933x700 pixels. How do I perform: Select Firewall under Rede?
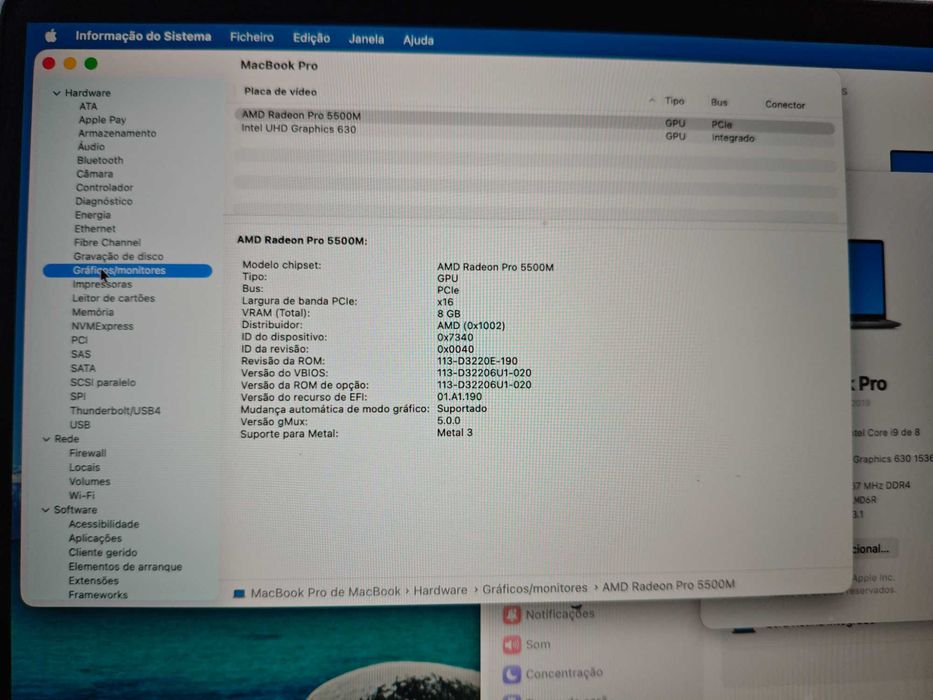[x=87, y=453]
